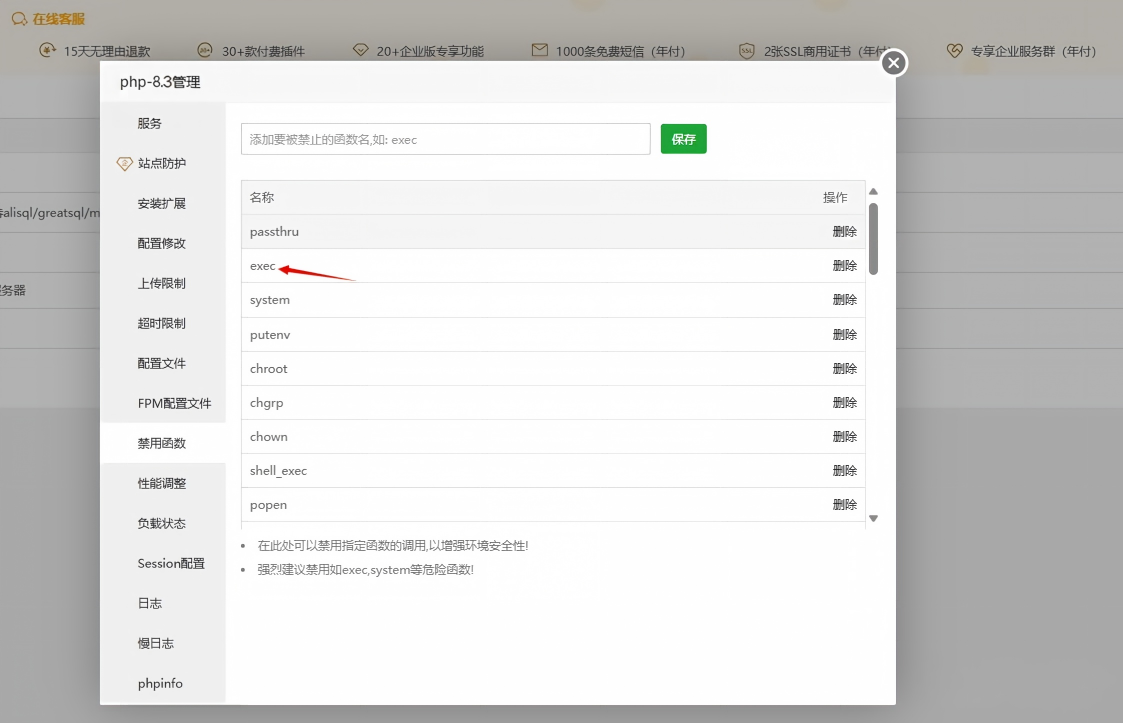Go to the 配置修改 tab
Screen dimensions: 1123x723
coord(162,244)
